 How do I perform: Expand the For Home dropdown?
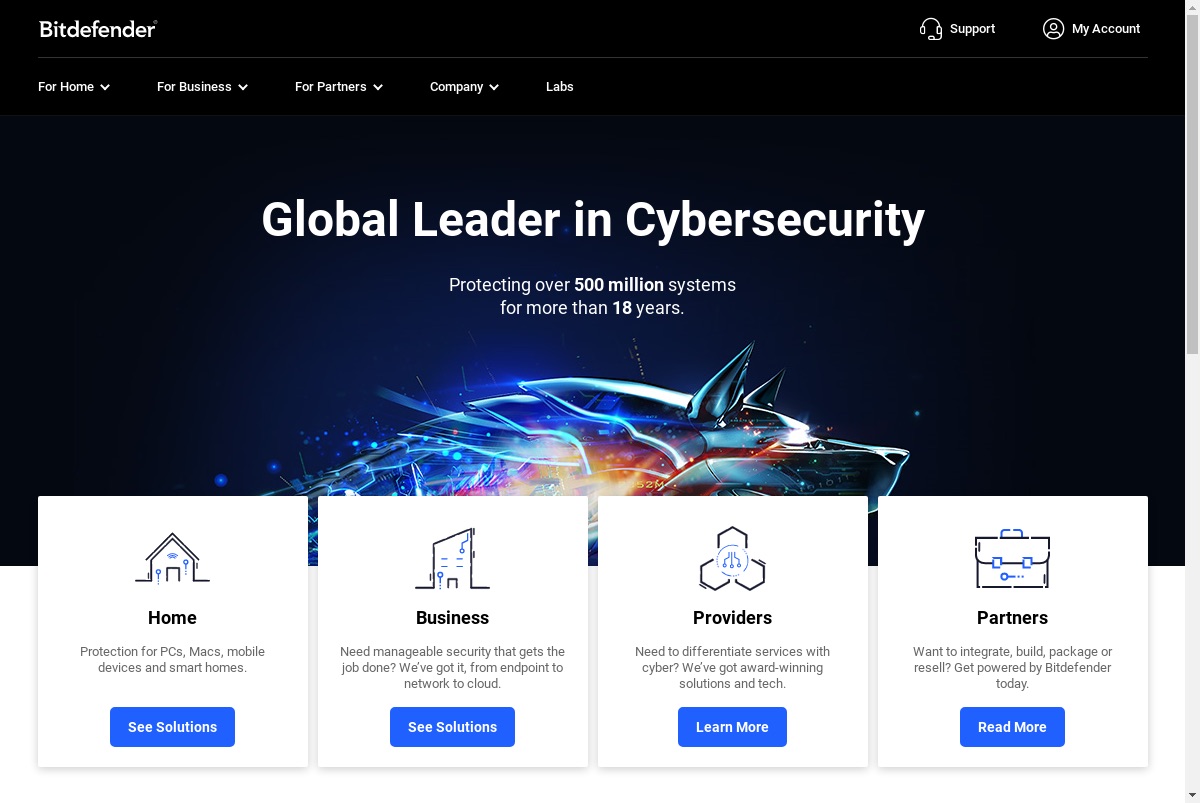[74, 87]
